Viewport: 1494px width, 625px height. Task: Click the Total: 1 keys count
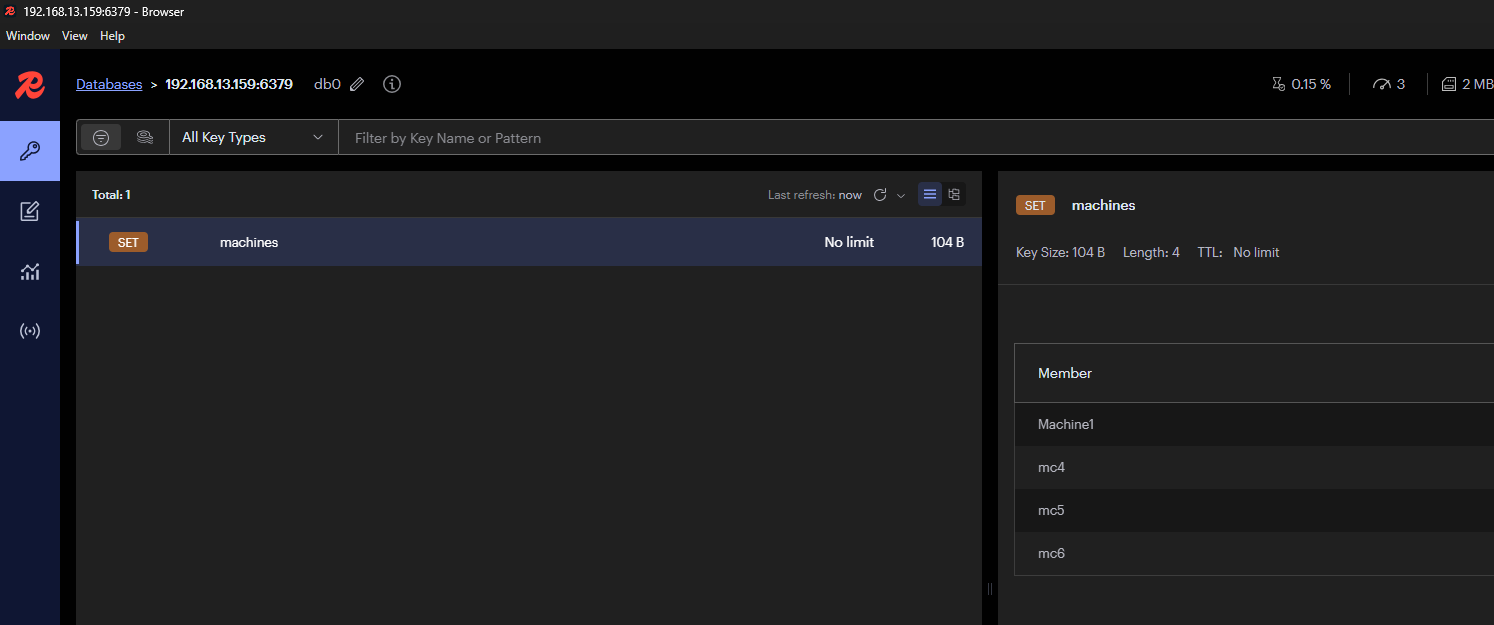(111, 195)
